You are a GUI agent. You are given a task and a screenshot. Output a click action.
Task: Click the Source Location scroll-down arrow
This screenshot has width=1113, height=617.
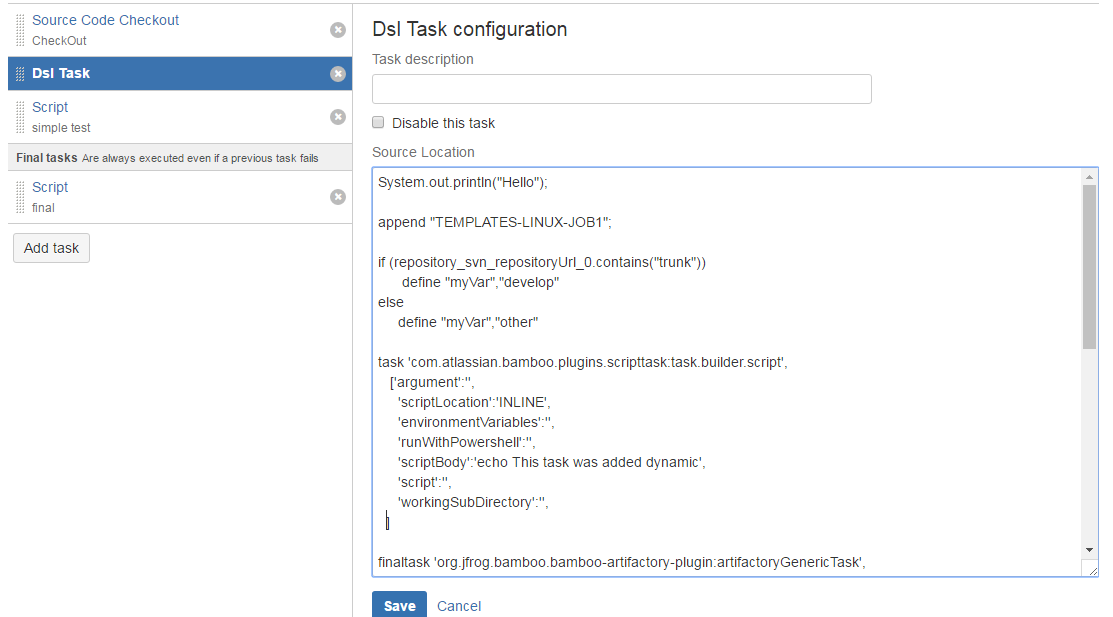(1089, 549)
